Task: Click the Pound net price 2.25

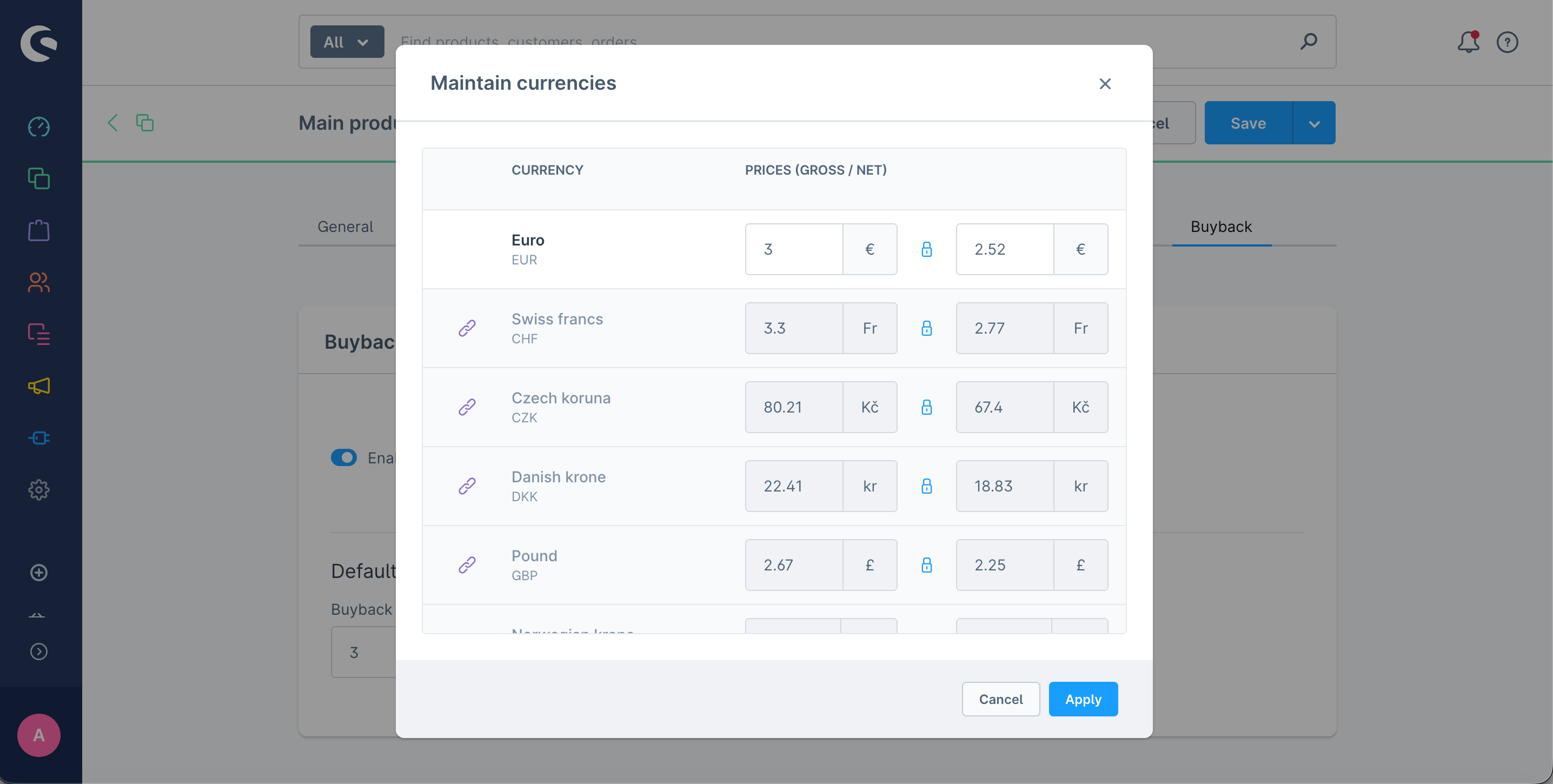Action: click(x=1005, y=565)
